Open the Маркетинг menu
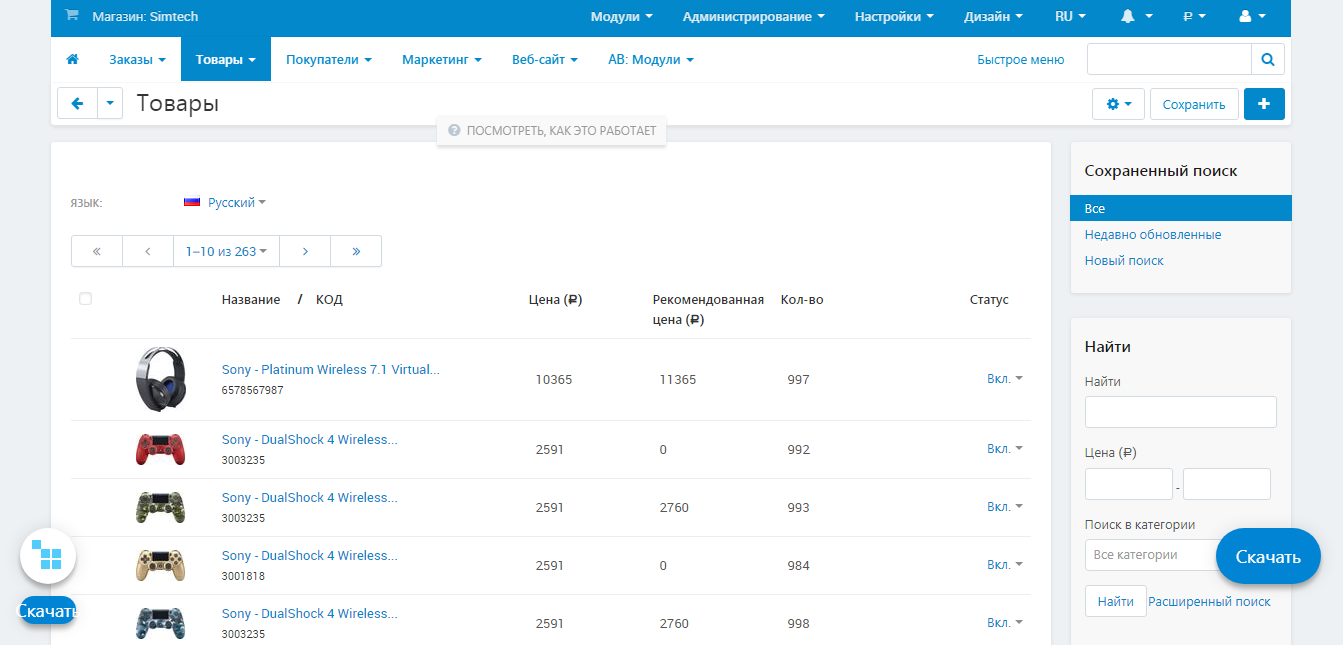 [x=442, y=60]
